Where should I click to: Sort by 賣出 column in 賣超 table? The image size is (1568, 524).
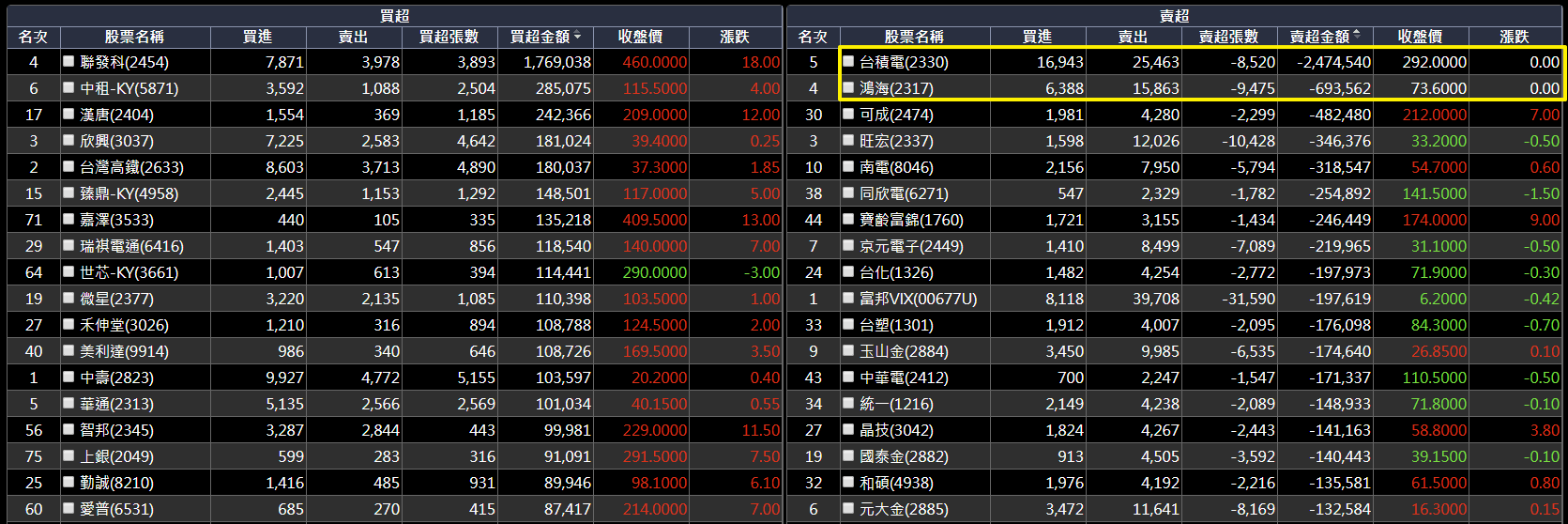point(1134,37)
